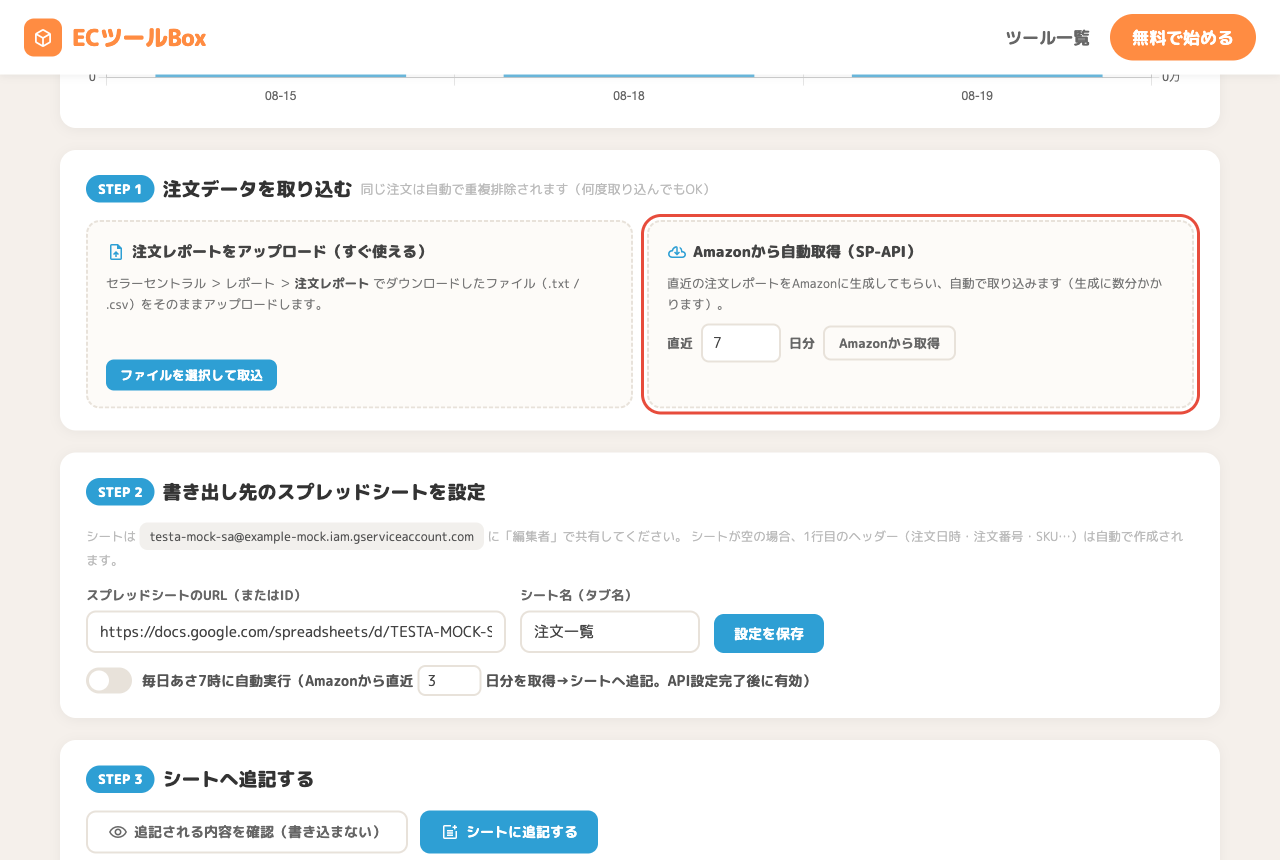Click the スプレッドシートのURL（またはID） label

194,595
